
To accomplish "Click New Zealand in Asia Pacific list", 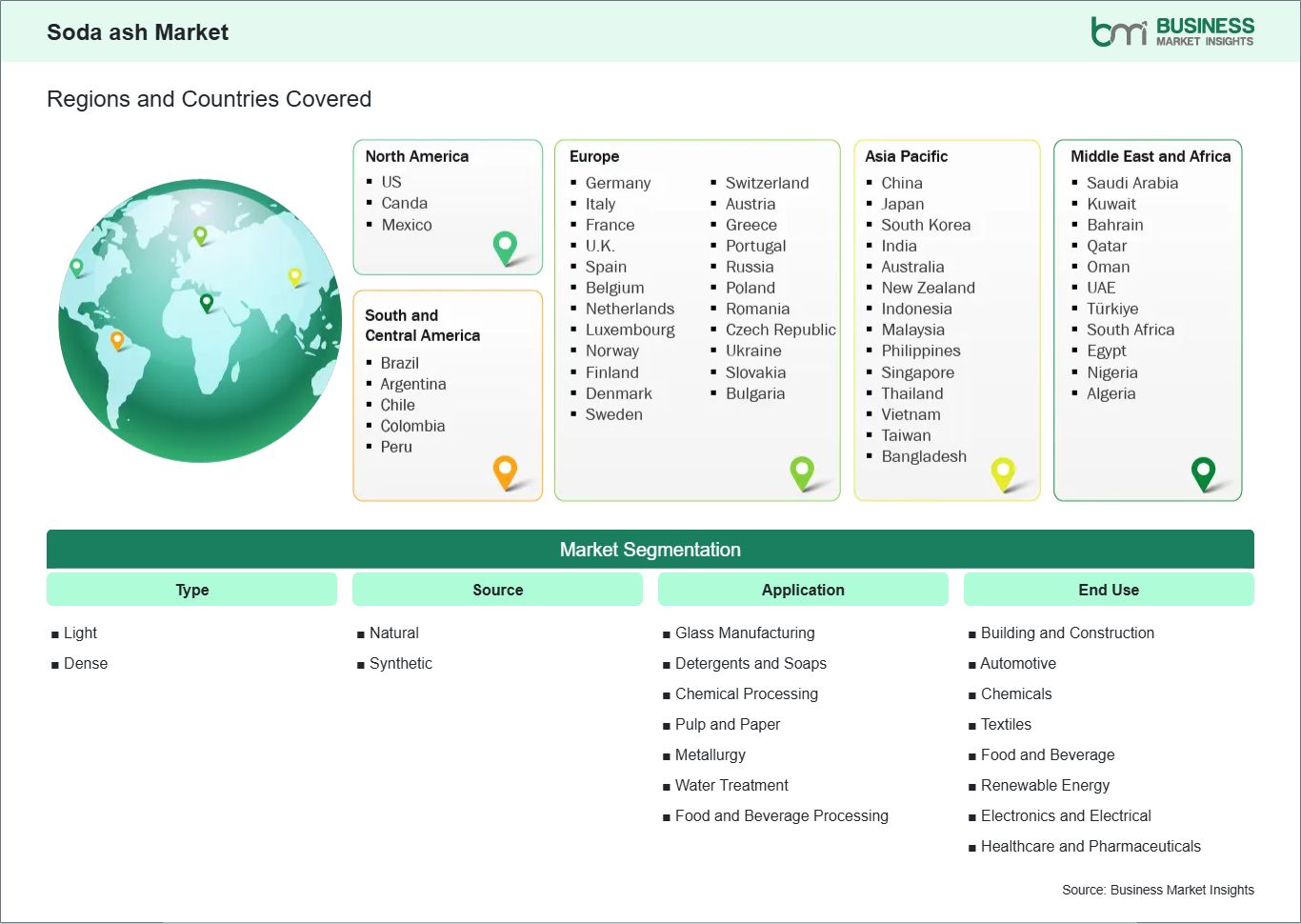I will tap(928, 288).
